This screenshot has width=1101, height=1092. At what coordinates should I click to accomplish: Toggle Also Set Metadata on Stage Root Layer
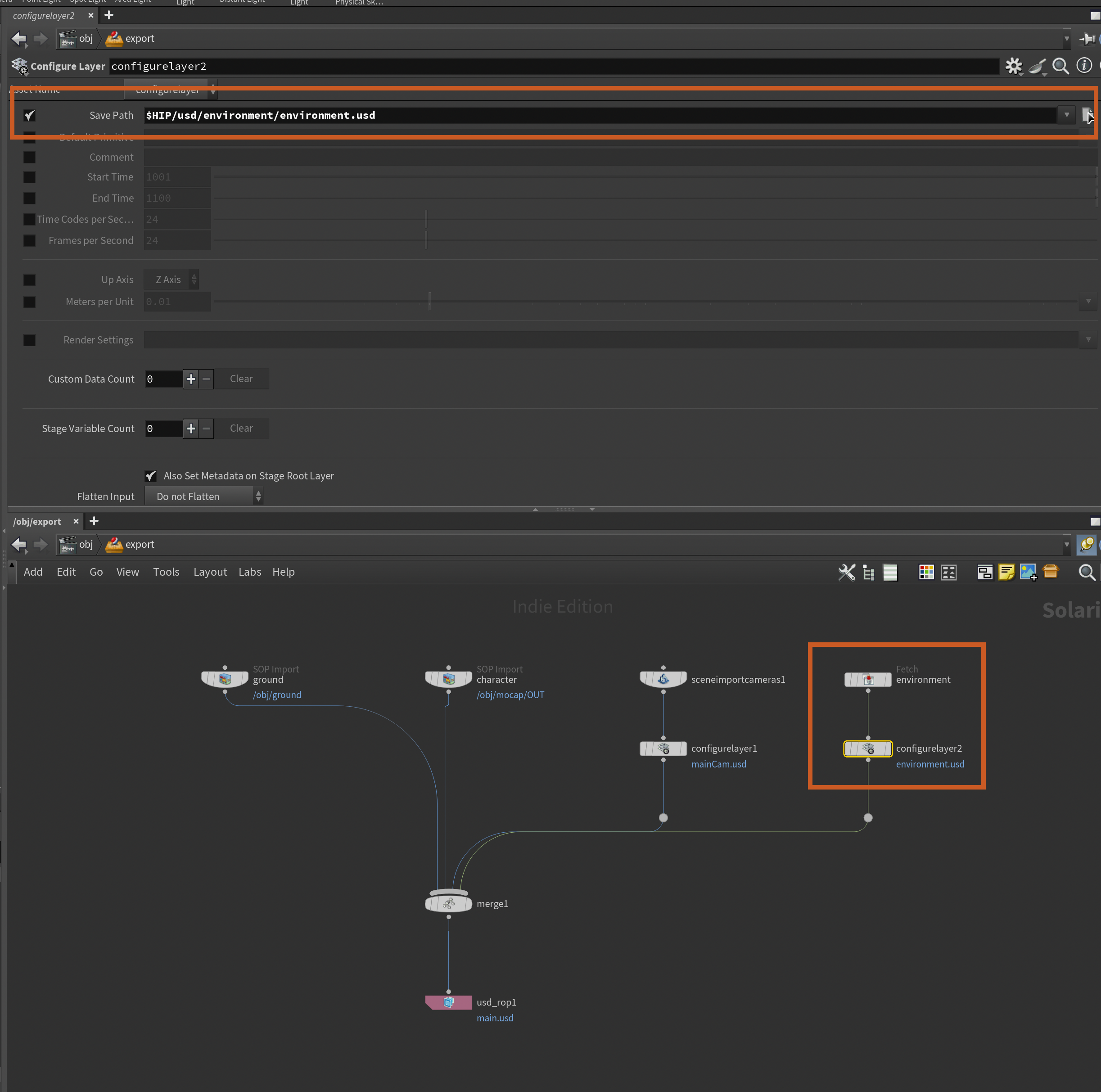click(x=150, y=476)
